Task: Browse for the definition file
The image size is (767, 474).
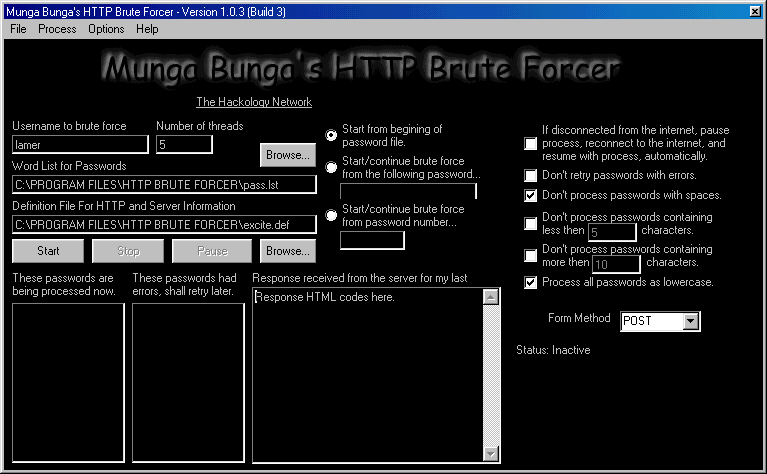Action: click(287, 250)
